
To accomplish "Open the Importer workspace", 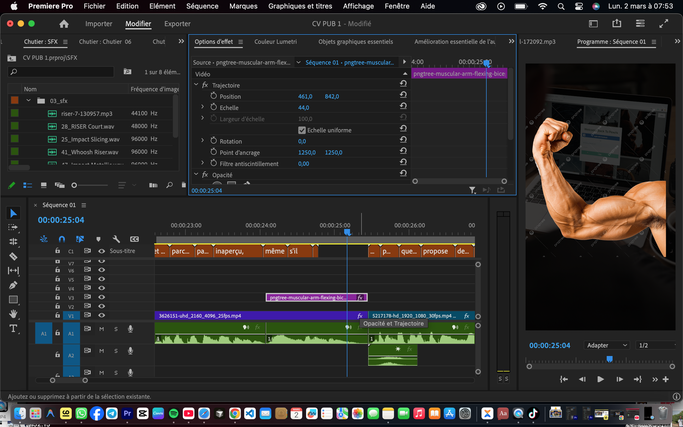I will point(98,23).
